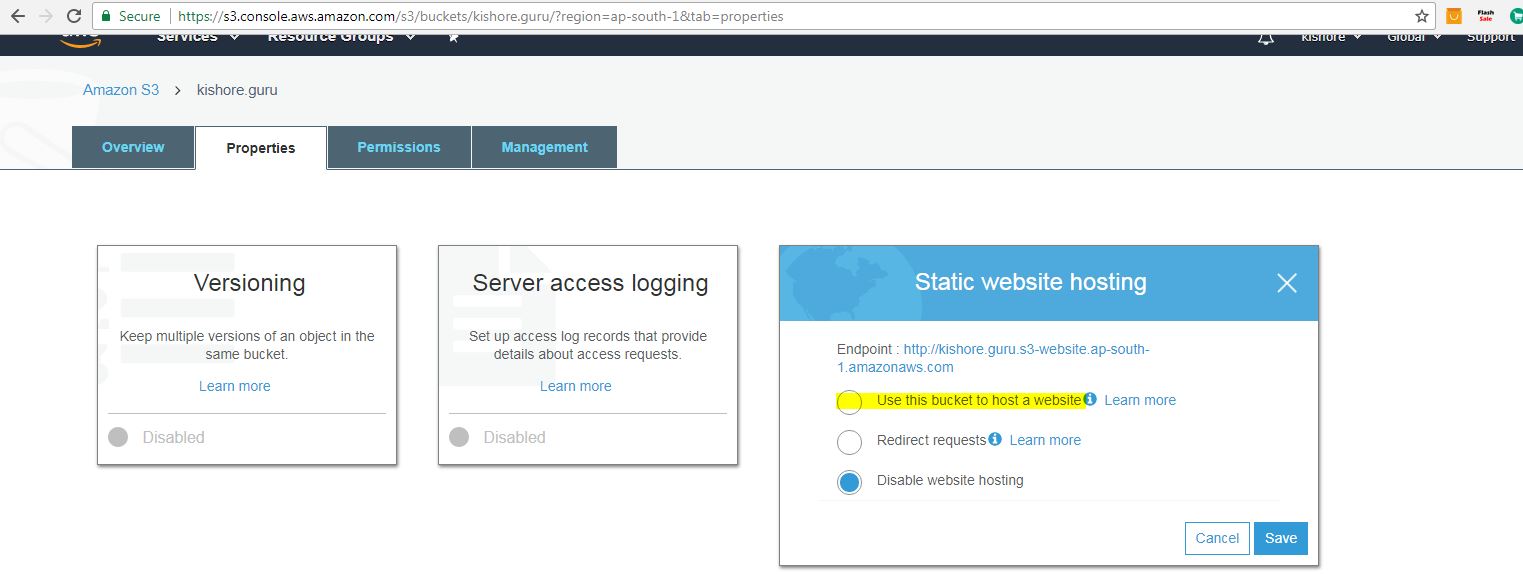Close the Static website hosting panel

(x=1286, y=283)
